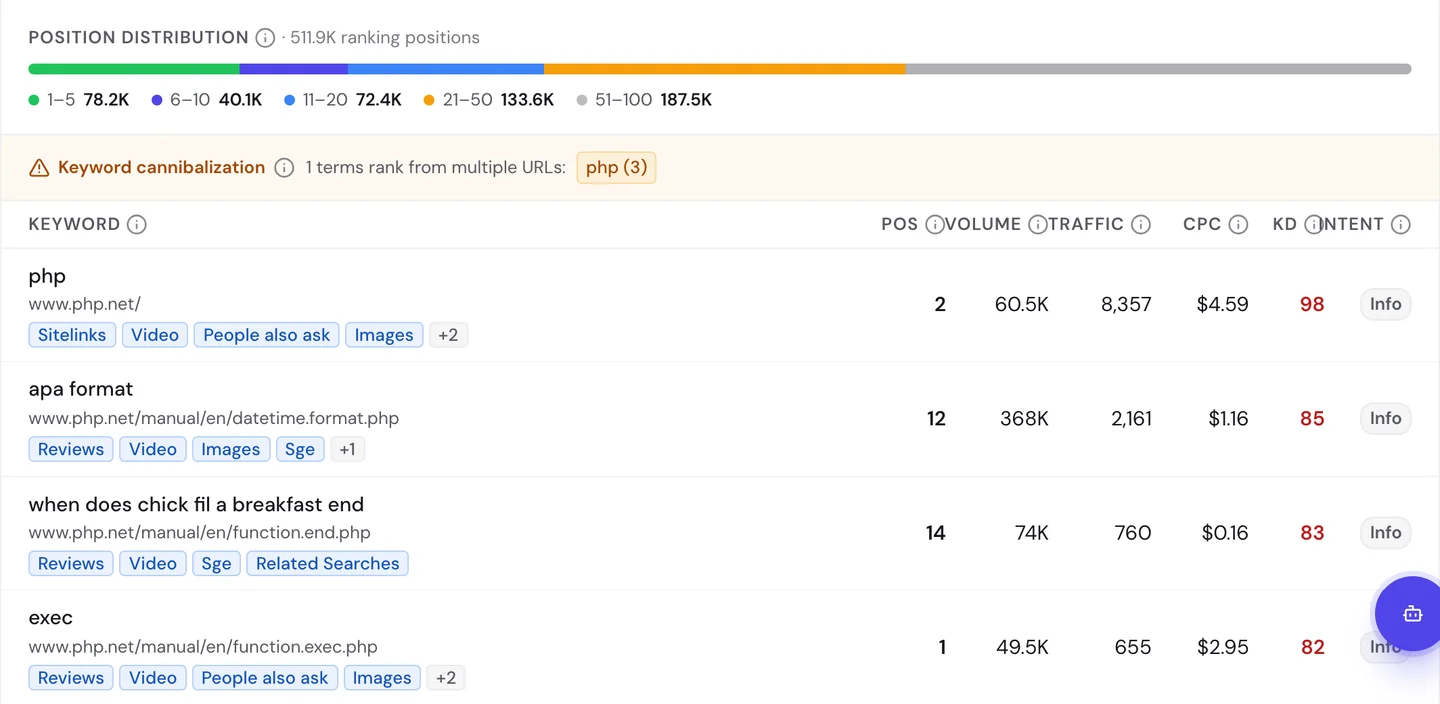The image size is (1440, 704).
Task: Open the function.exec.php URL link
Action: tap(203, 647)
